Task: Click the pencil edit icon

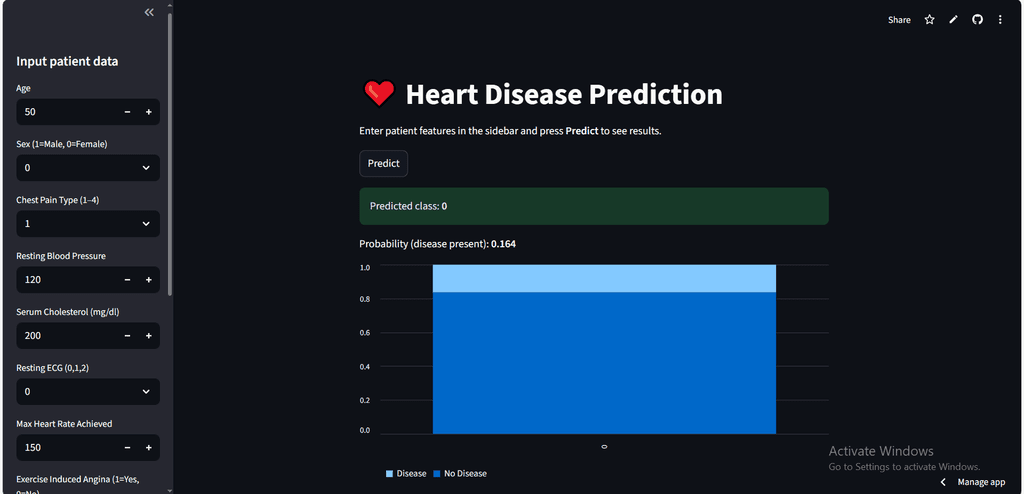Action: (x=953, y=19)
